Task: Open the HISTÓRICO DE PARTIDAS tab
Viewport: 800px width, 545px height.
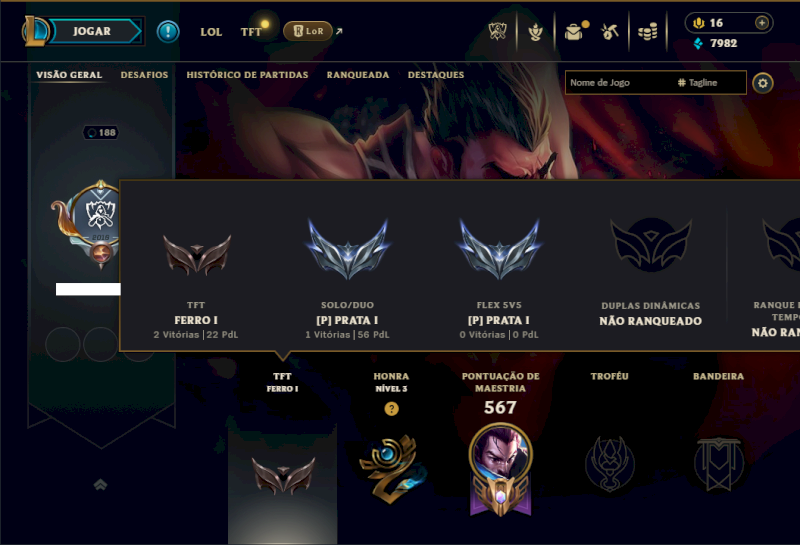Action: pyautogui.click(x=247, y=75)
